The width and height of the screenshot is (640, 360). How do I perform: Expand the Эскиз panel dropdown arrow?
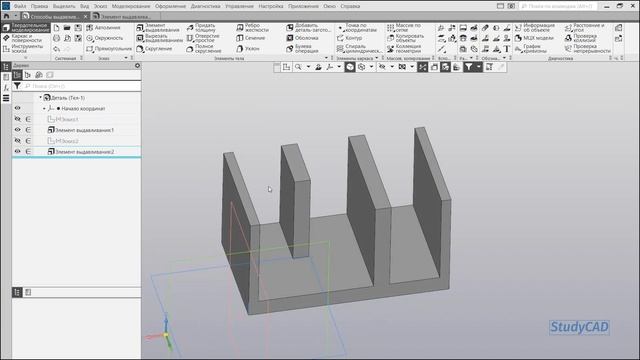coord(126,58)
